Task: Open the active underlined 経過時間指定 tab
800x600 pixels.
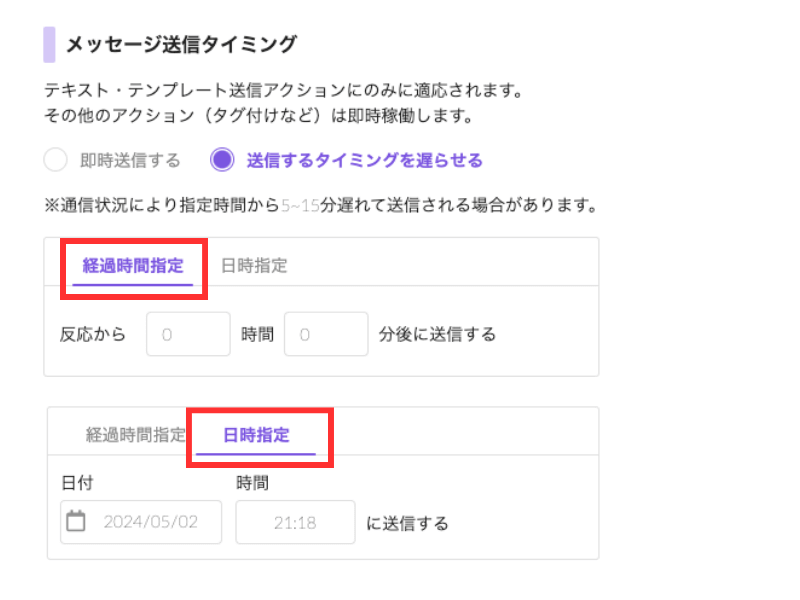Action: (x=133, y=266)
